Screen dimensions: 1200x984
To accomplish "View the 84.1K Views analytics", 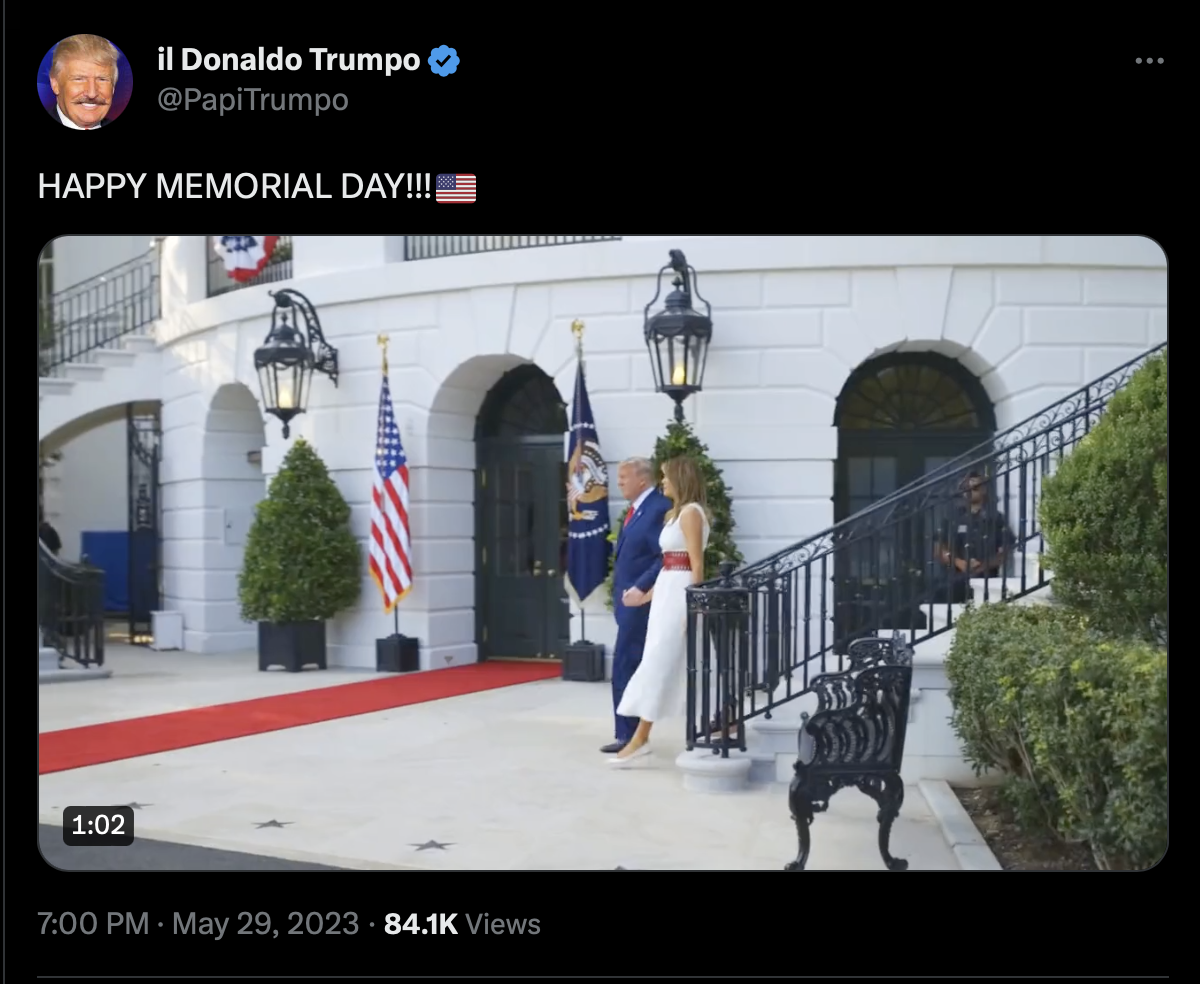I will click(x=462, y=924).
